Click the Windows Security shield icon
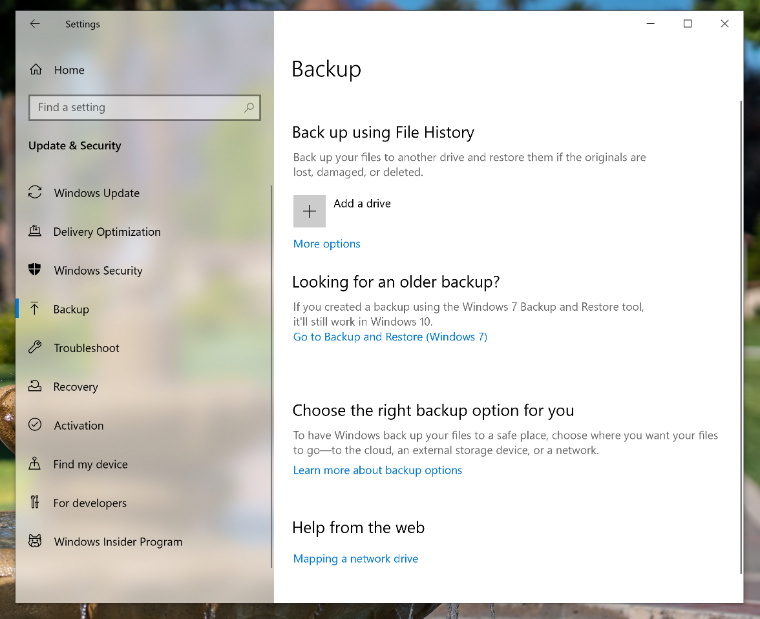The image size is (760, 619). (35, 270)
